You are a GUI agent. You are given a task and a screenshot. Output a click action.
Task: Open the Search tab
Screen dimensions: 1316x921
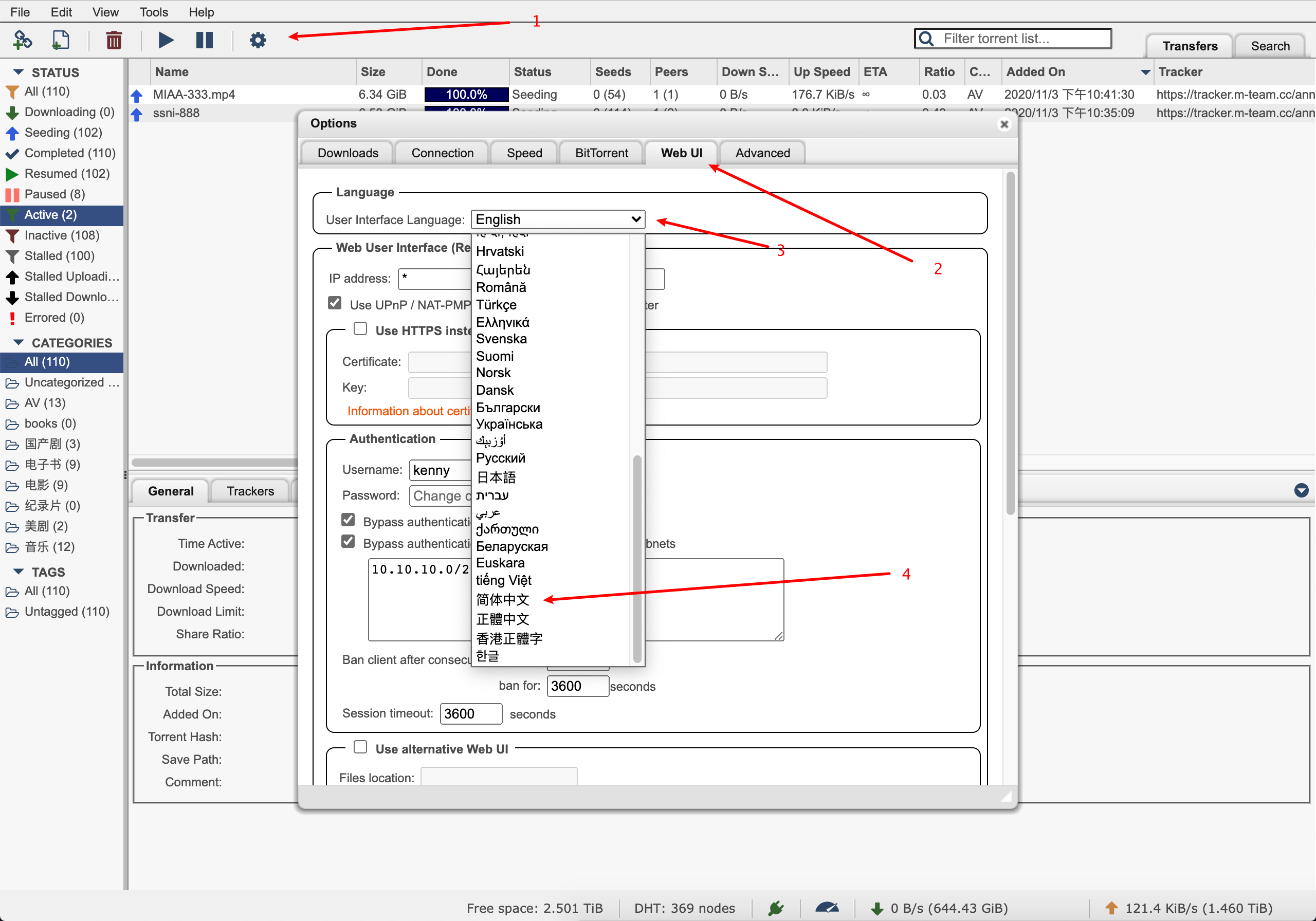pos(1270,46)
